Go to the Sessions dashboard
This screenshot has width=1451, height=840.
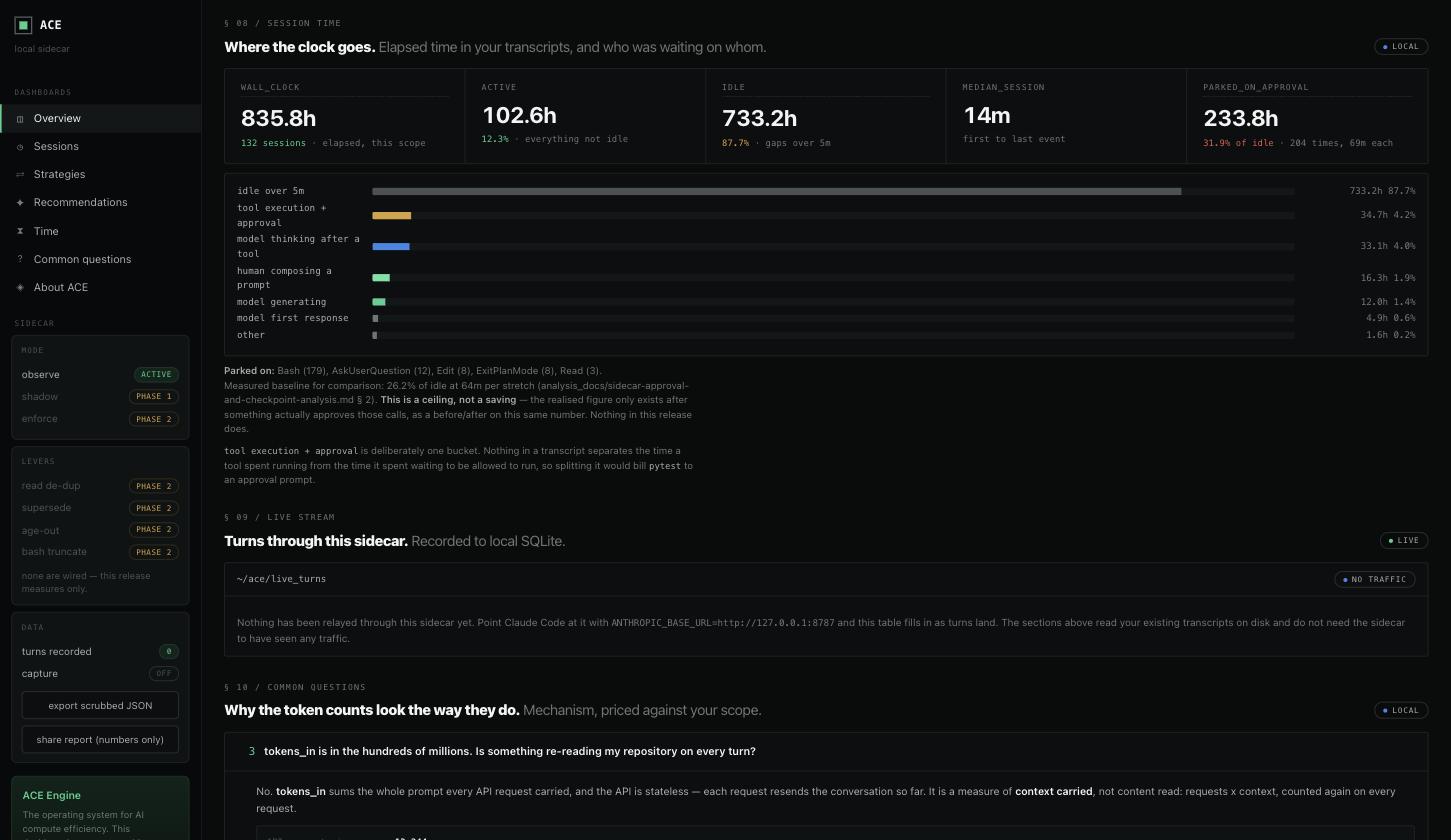pyautogui.click(x=100, y=146)
